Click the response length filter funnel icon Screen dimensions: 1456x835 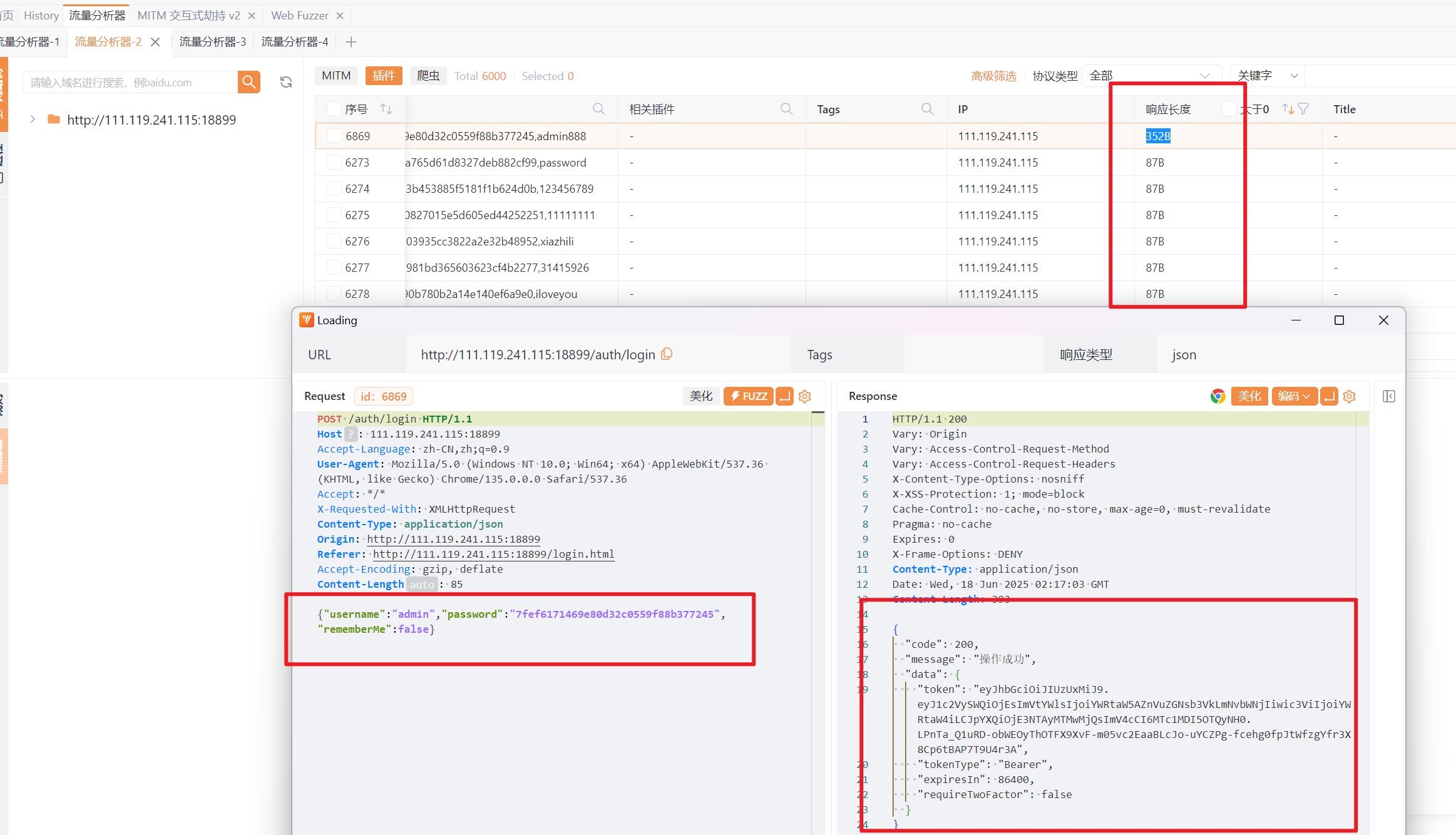[1303, 109]
